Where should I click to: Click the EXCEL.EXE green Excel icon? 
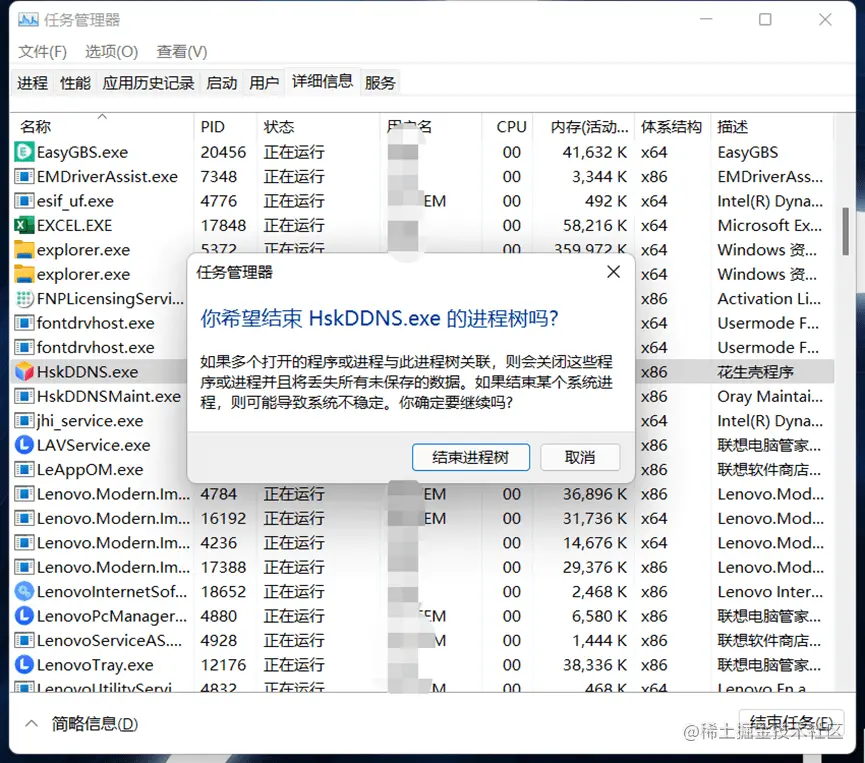[24, 225]
